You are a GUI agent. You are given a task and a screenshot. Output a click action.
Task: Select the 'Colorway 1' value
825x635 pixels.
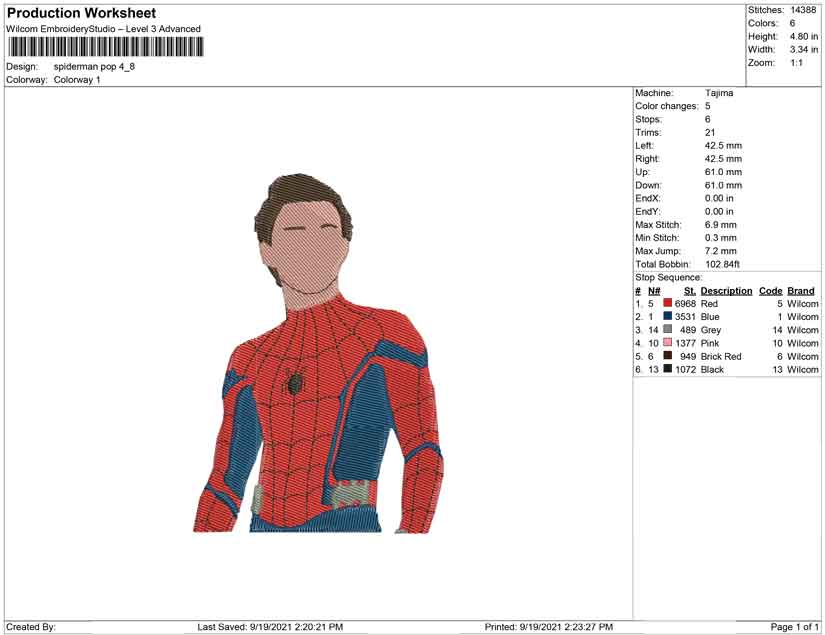tap(77, 80)
